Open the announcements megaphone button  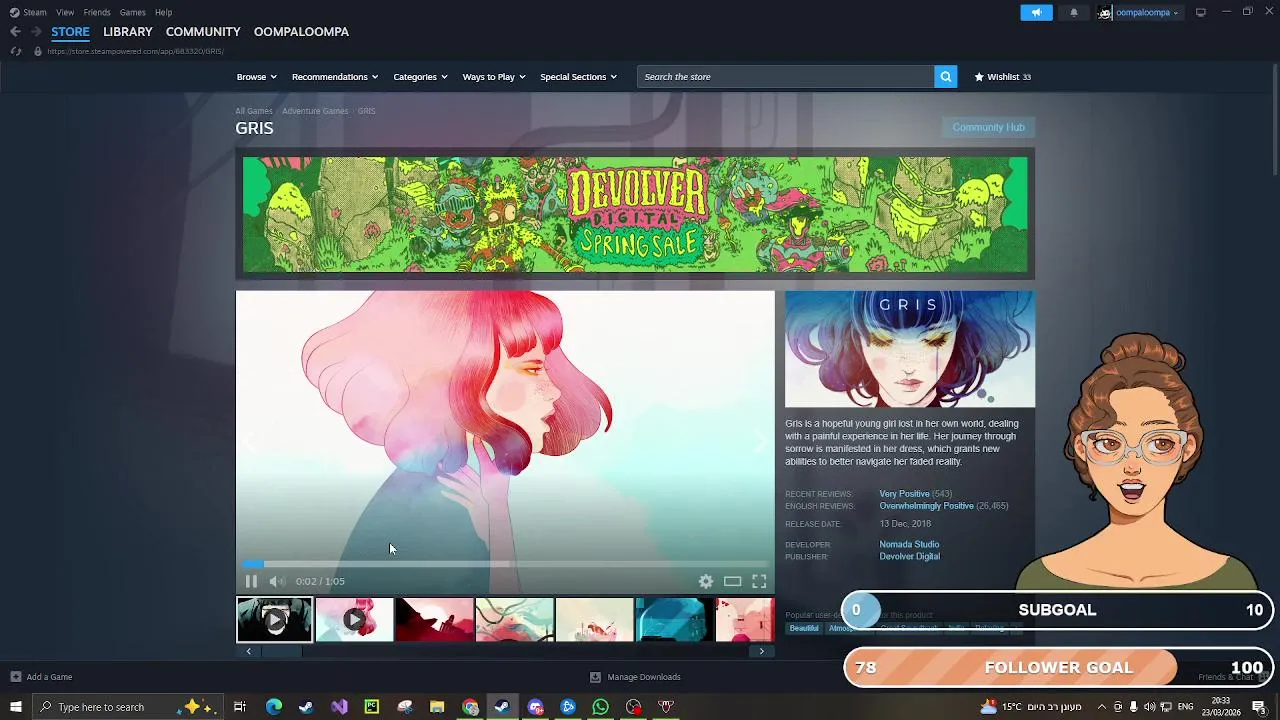click(1036, 12)
